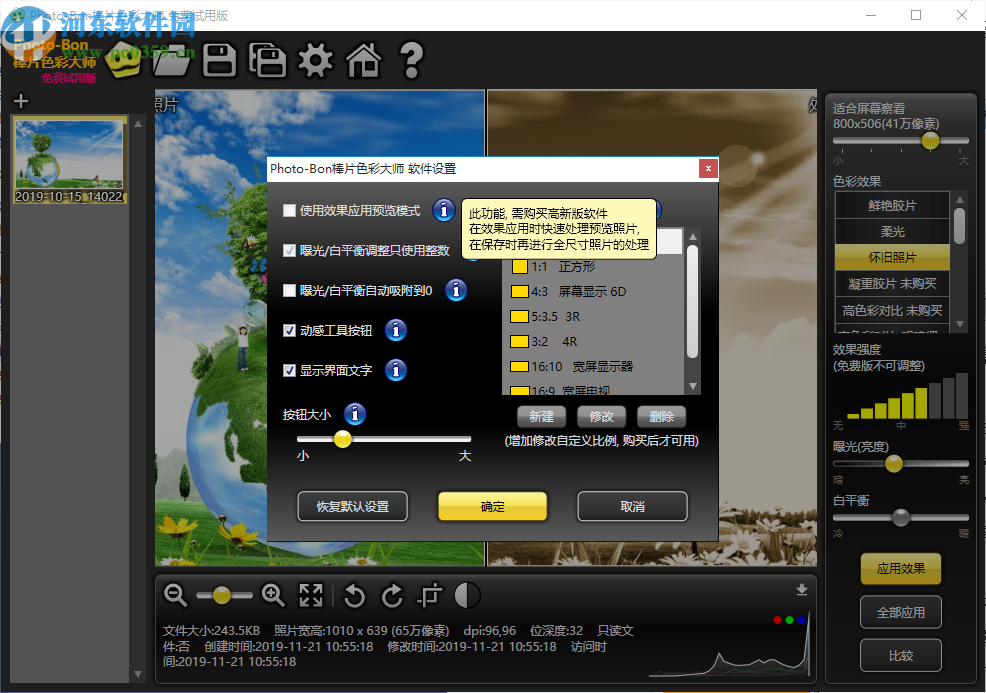Click the thumbnail panel scroll-up arrow
Screen dimensions: 986x693
click(138, 124)
